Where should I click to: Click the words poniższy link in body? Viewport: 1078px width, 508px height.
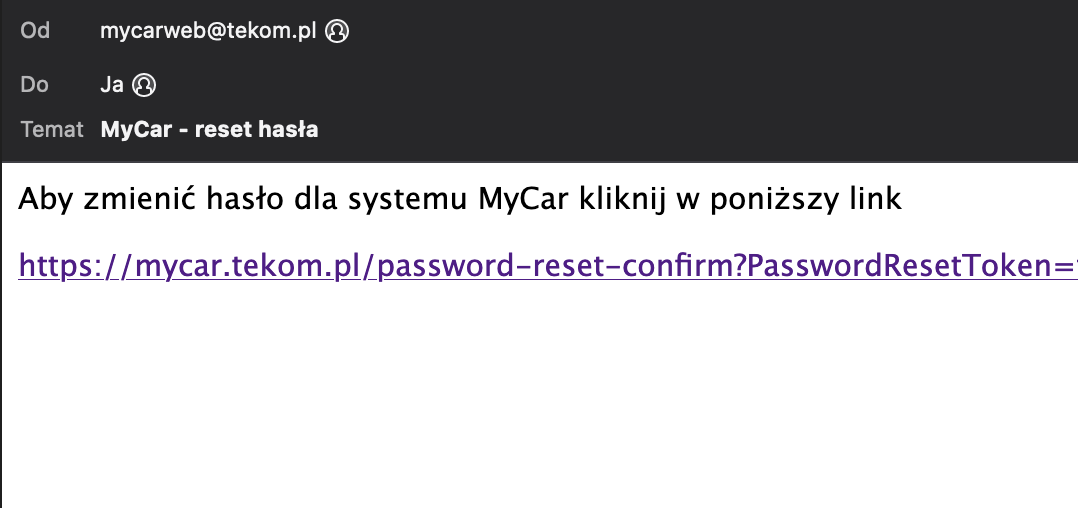(x=805, y=199)
